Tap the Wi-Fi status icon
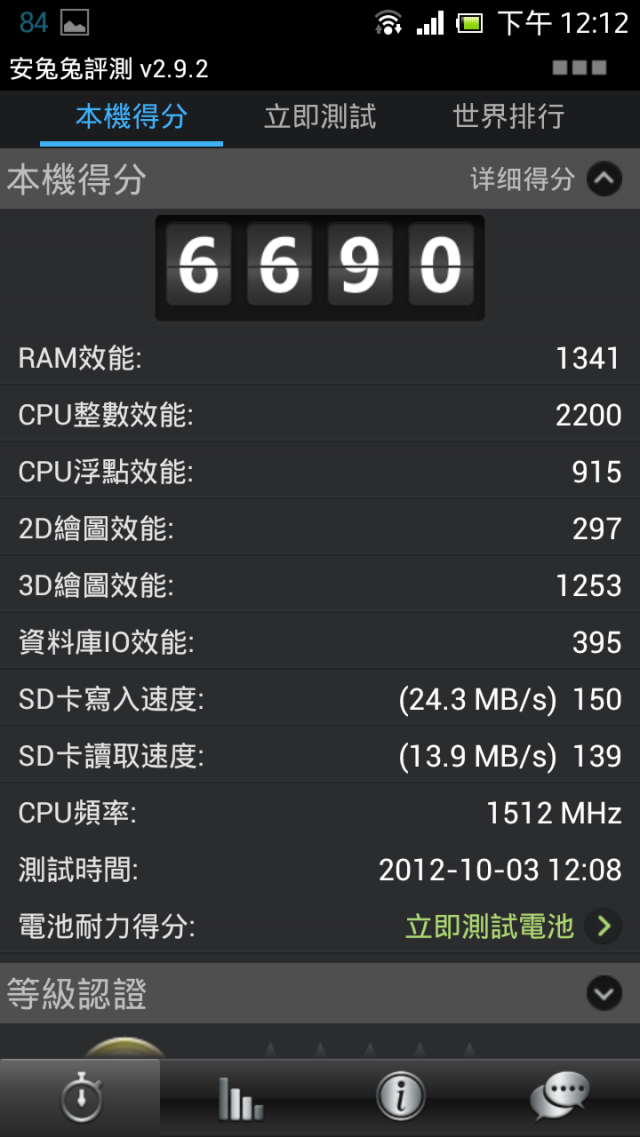The image size is (640, 1138). [388, 23]
